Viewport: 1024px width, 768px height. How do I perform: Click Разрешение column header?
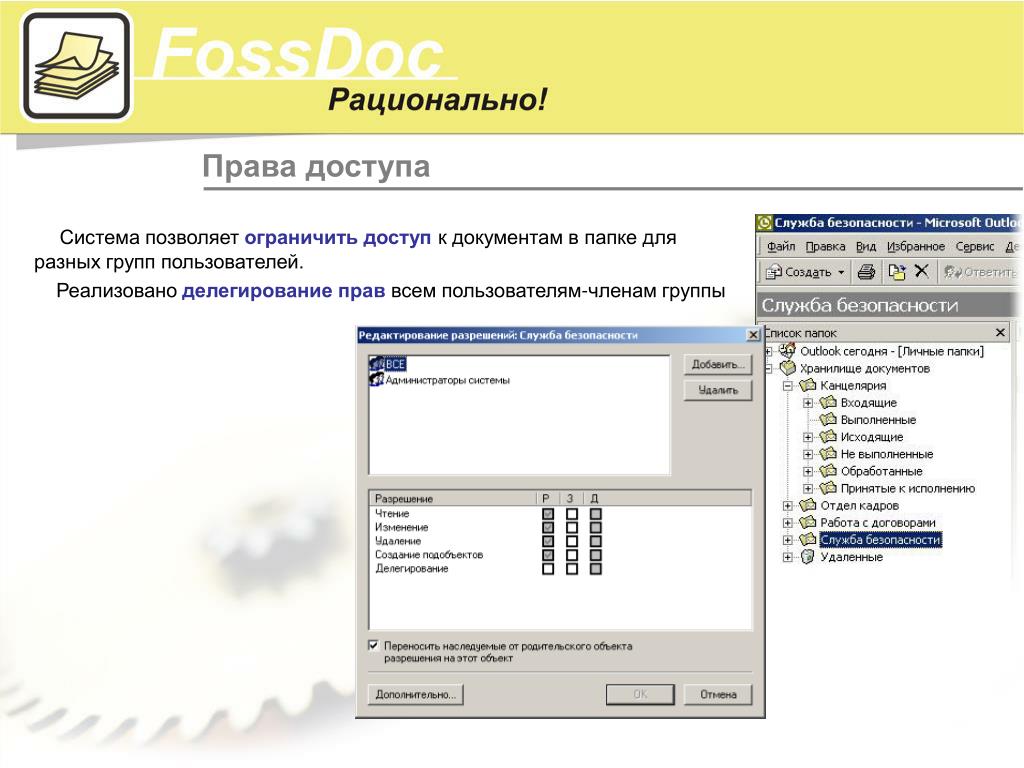(453, 498)
